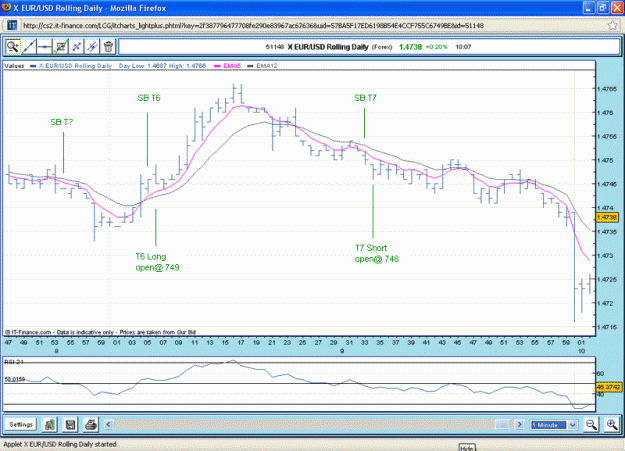Click the left arrow of chart scrollbar
Image resolution: width=625 pixels, height=451 pixels.
108,425
